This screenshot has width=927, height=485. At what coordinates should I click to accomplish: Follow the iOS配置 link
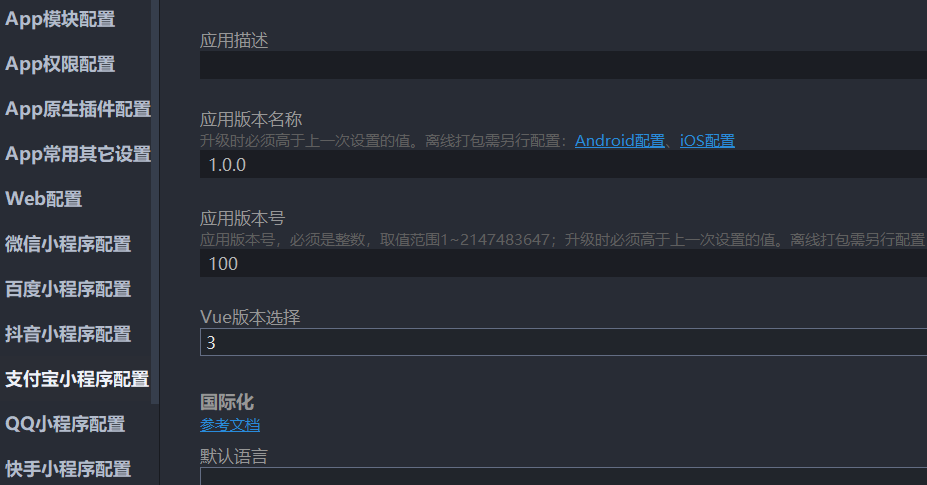(707, 141)
